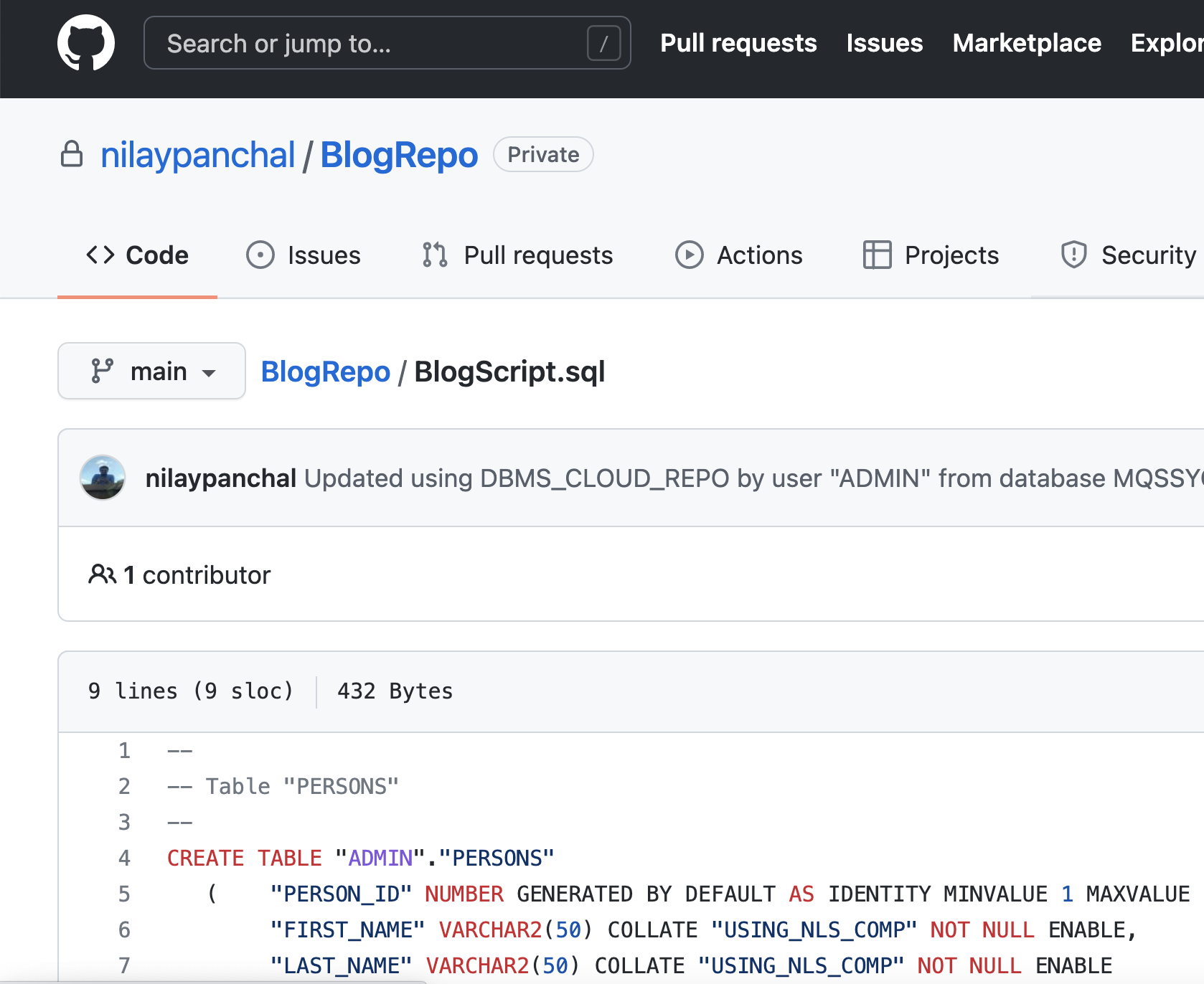Open the repository Pull requests tab

517,255
